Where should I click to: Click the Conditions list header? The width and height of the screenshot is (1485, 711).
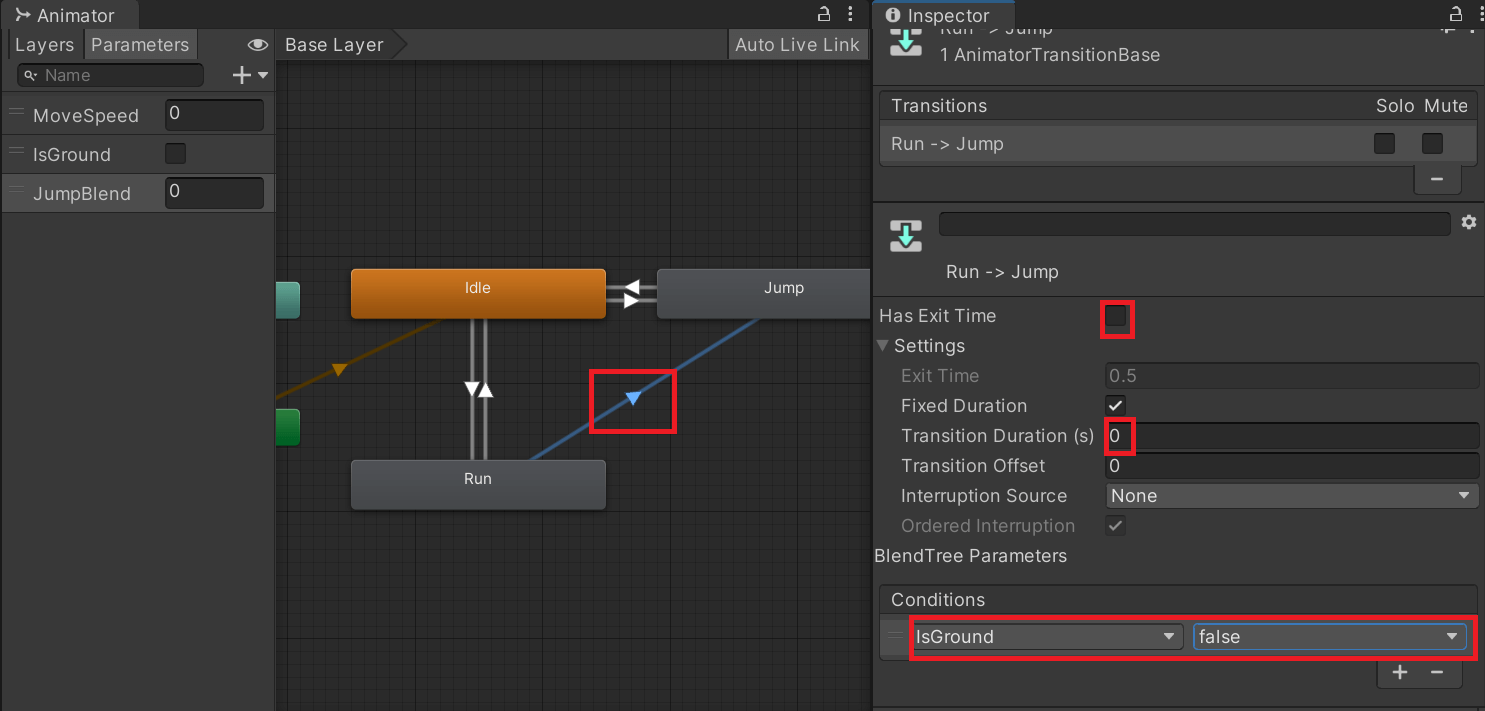tap(1178, 600)
